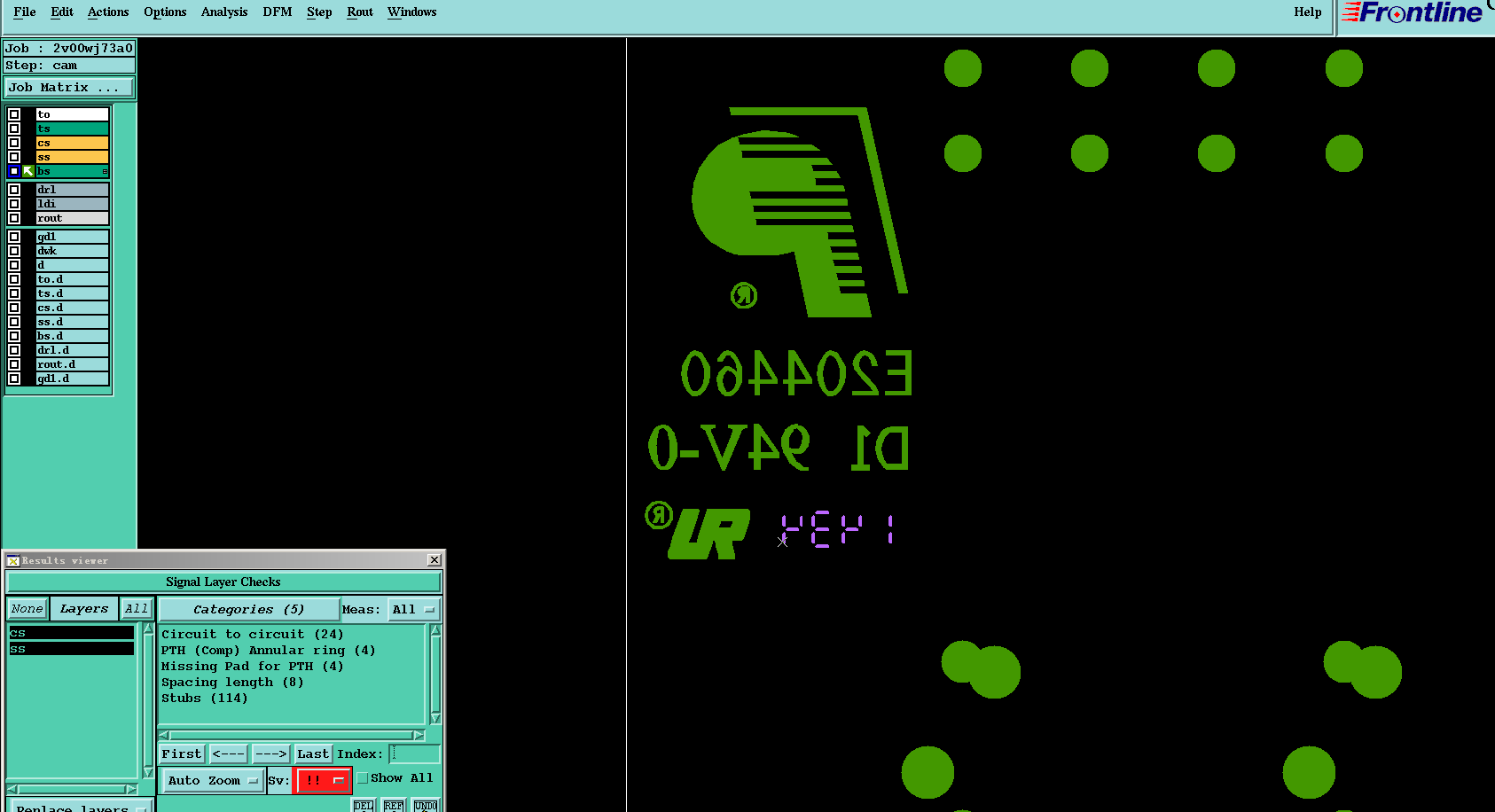
Task: Open the Replace layers dropdown
Action: 82,807
